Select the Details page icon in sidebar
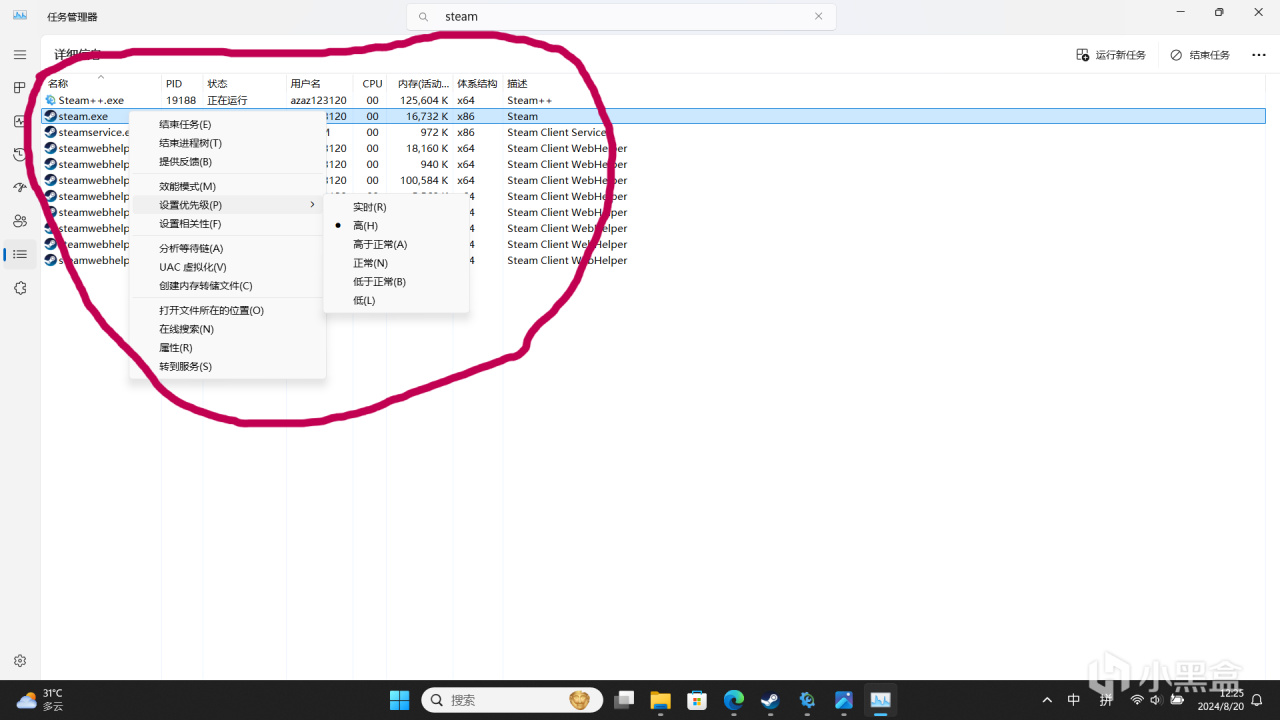Image resolution: width=1280 pixels, height=720 pixels. pos(20,254)
